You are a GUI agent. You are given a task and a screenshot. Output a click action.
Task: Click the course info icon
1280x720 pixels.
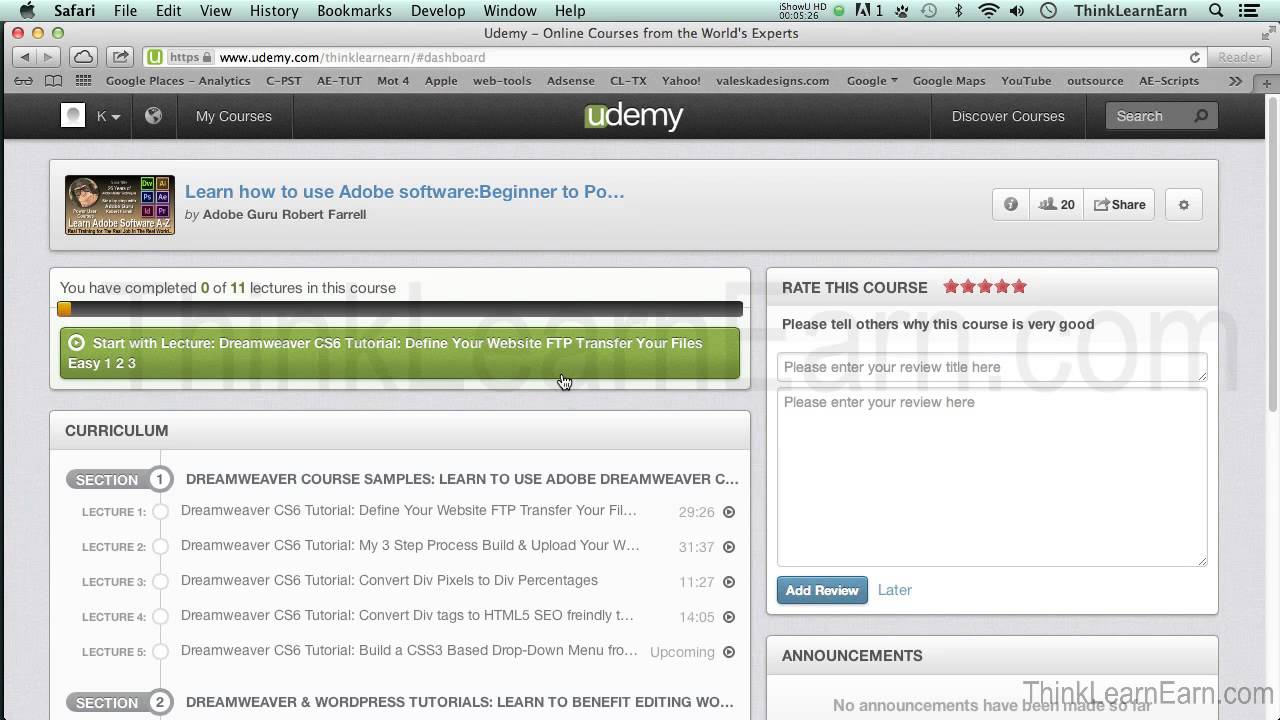point(1011,204)
